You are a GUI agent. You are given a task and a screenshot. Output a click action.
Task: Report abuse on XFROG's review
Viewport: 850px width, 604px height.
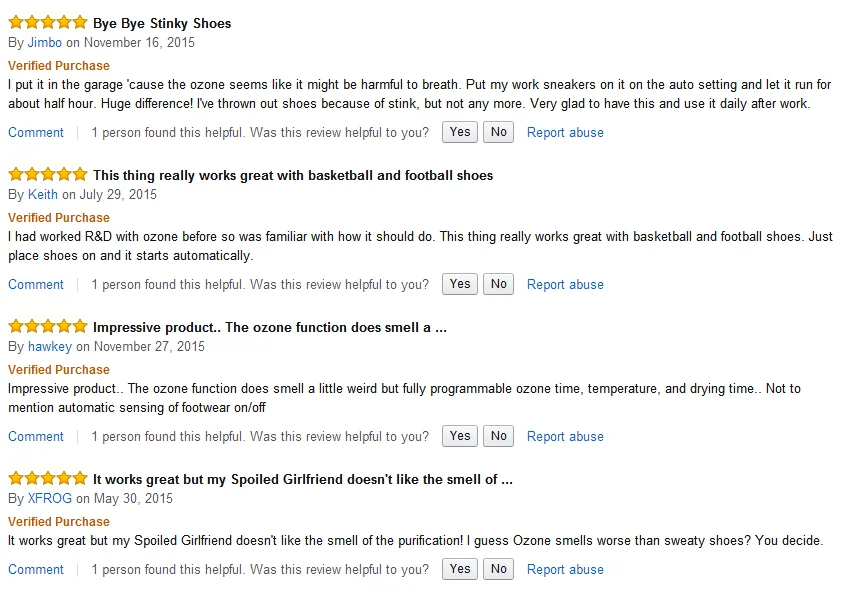point(565,569)
